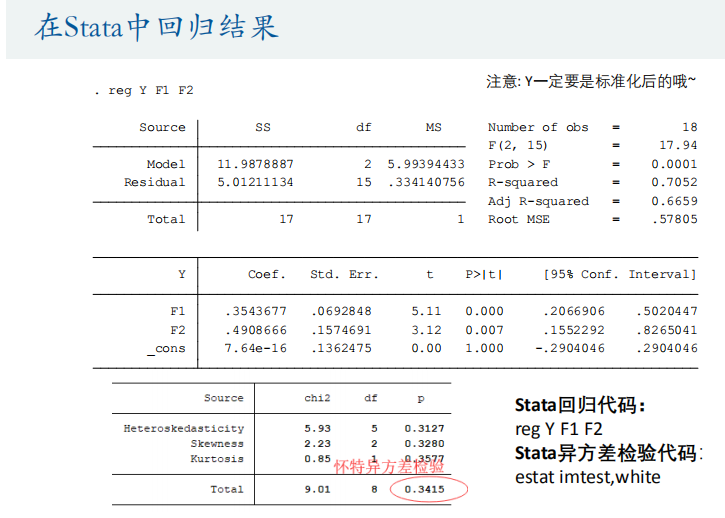Select the R-squared value 0.7052

[x=674, y=182]
